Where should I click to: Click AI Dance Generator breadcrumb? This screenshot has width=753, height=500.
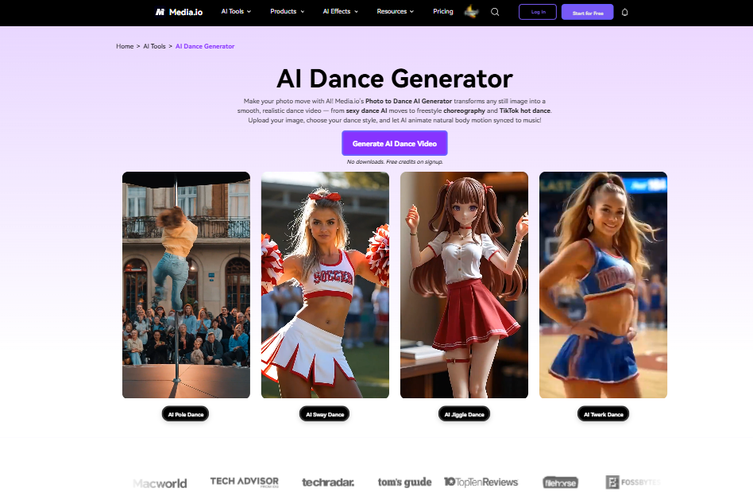pos(205,46)
